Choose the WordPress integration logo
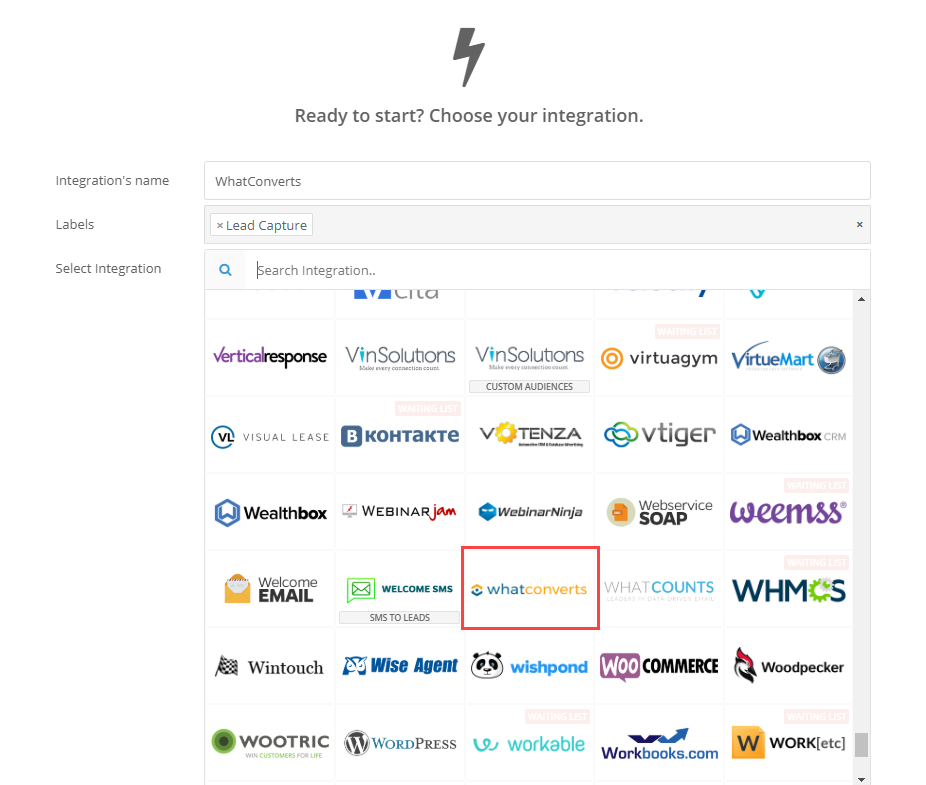926x785 pixels. pyautogui.click(x=400, y=743)
